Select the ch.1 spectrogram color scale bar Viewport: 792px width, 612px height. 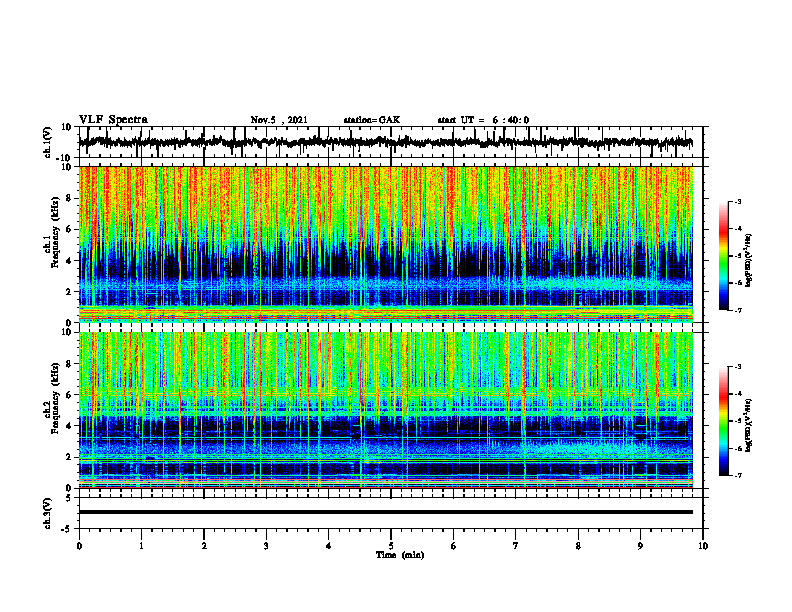tap(723, 256)
